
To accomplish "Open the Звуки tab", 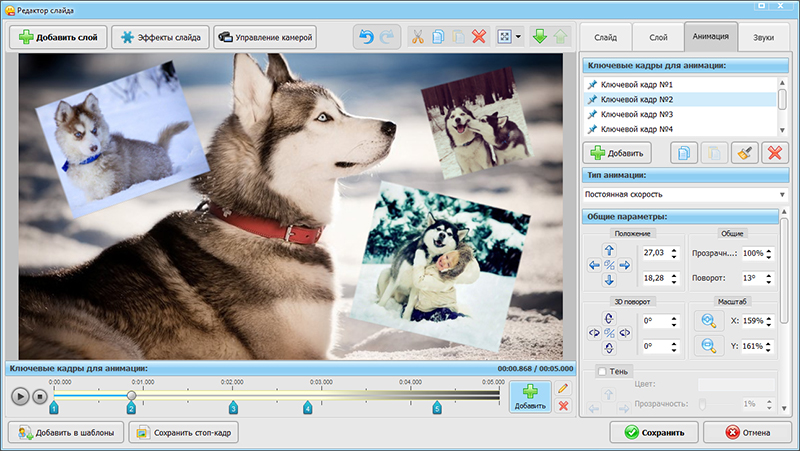I will [763, 38].
